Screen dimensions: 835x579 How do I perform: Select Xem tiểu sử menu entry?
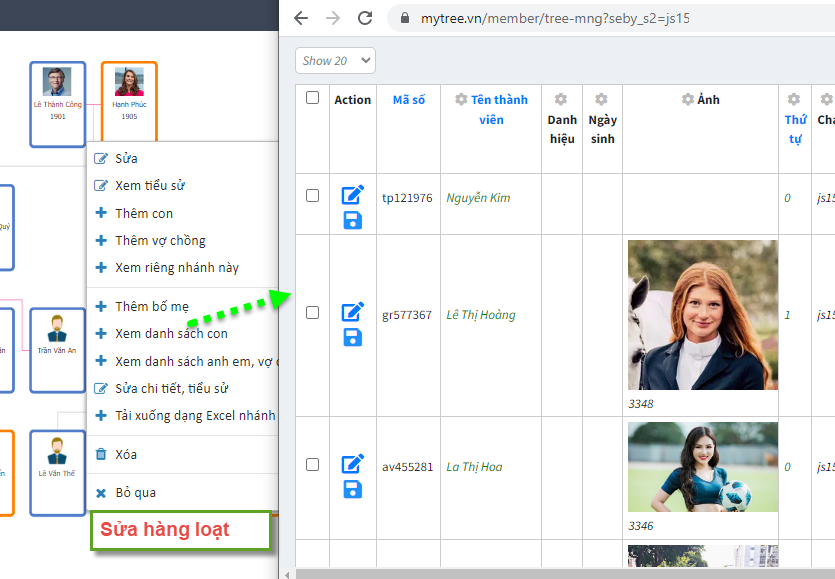(x=150, y=186)
